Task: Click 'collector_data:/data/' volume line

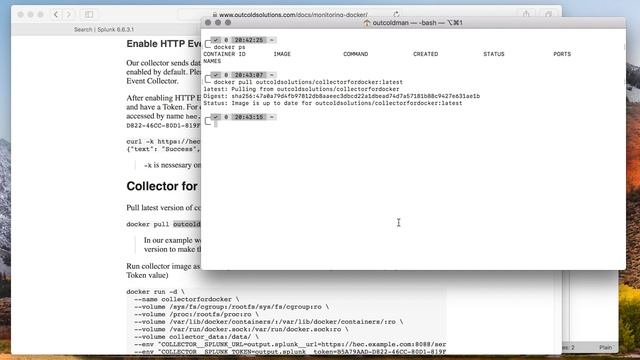Action: pyautogui.click(x=196, y=337)
